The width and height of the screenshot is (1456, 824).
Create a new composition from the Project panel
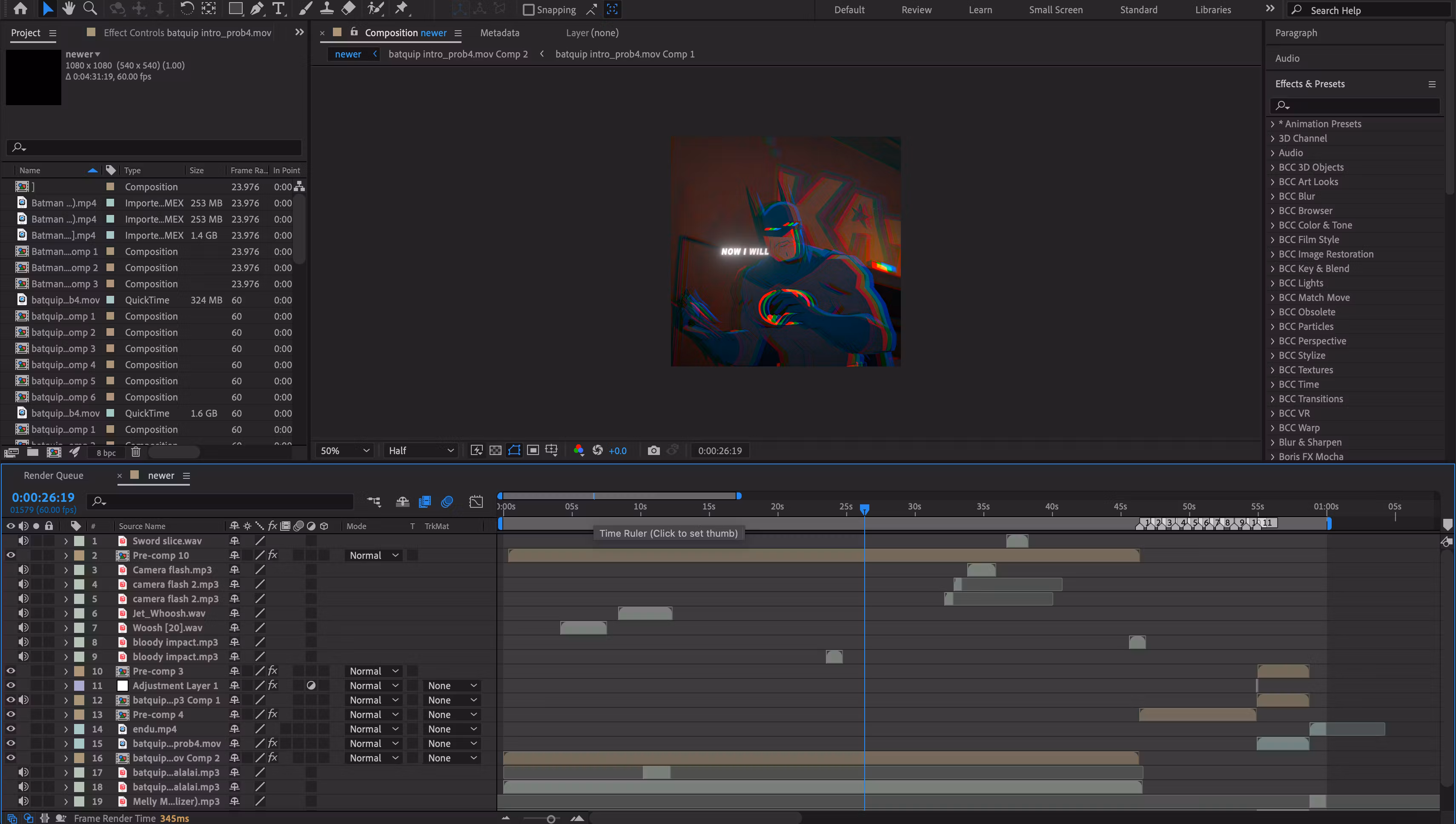click(x=54, y=452)
